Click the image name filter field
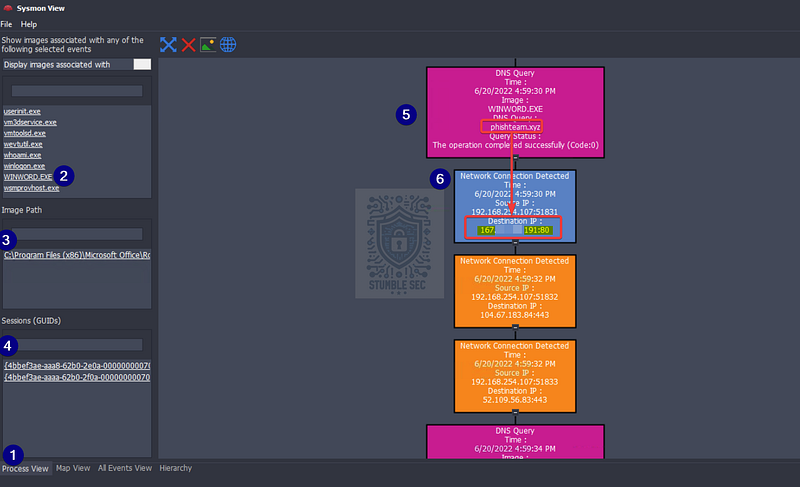The width and height of the screenshot is (800, 487). click(x=77, y=91)
